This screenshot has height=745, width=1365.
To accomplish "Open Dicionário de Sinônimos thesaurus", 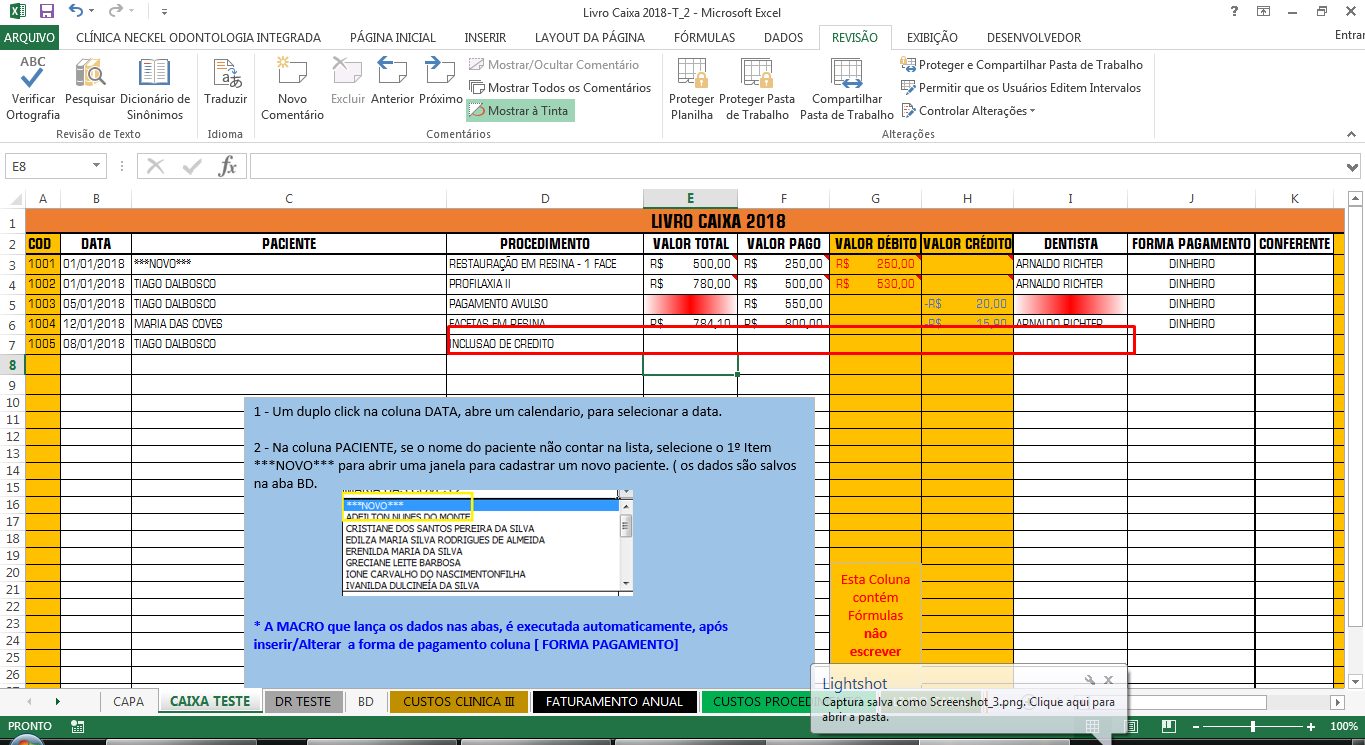I will pyautogui.click(x=155, y=88).
